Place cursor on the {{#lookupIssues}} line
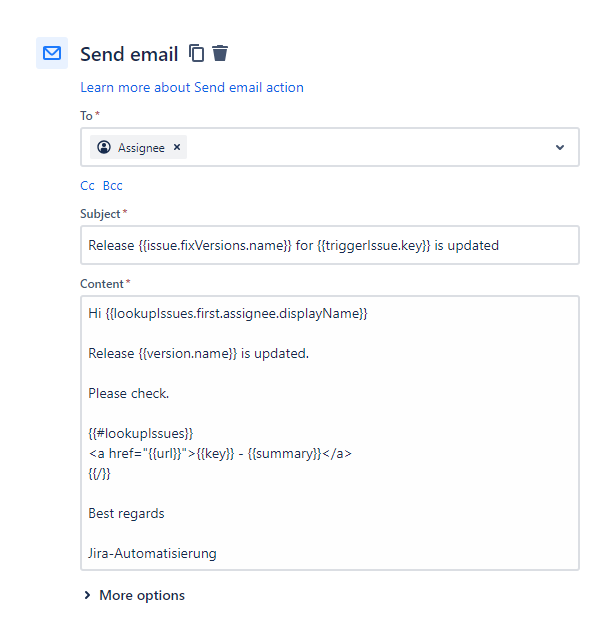 click(141, 433)
